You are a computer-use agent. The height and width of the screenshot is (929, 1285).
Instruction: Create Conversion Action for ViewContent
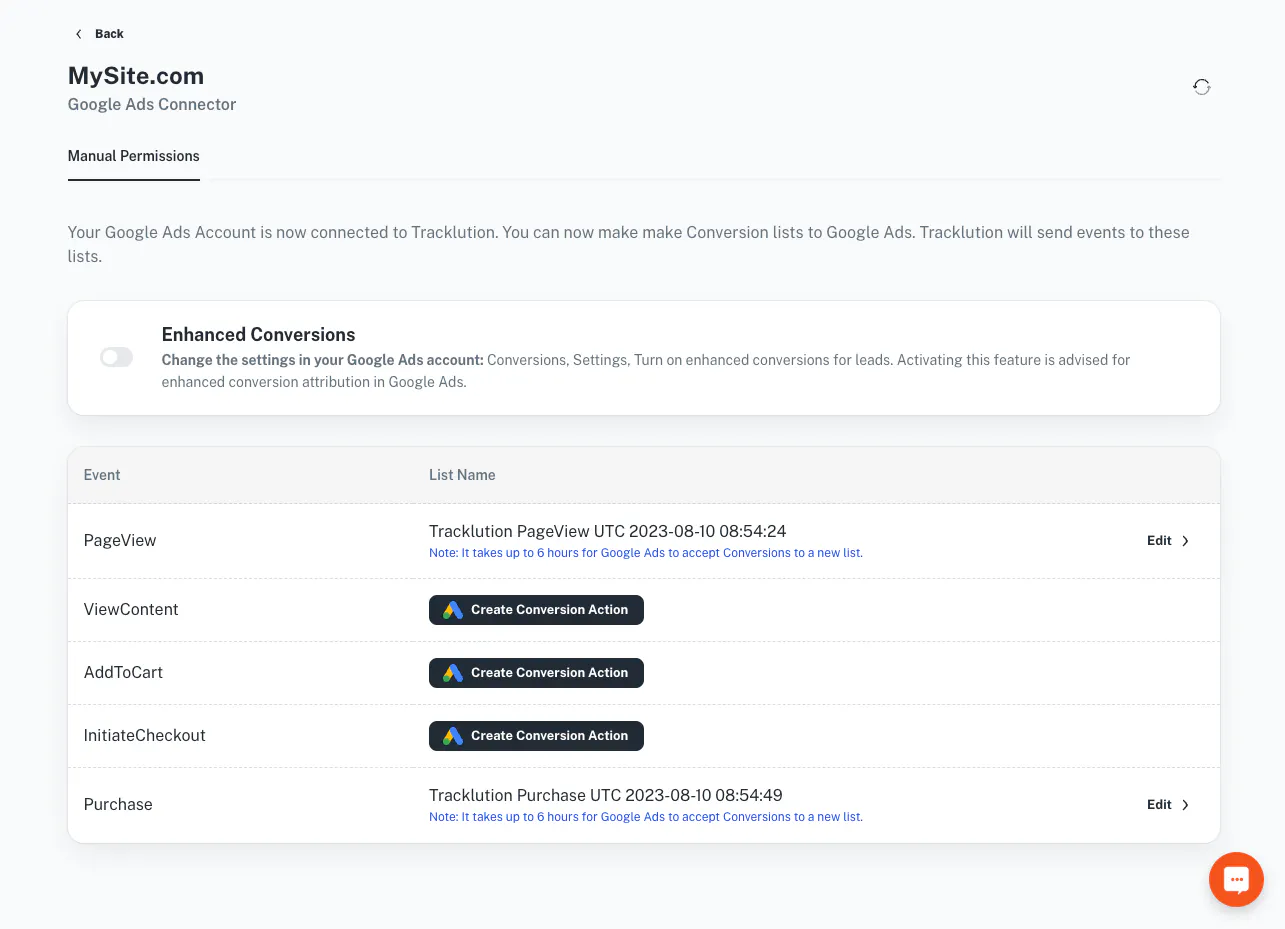(x=536, y=610)
